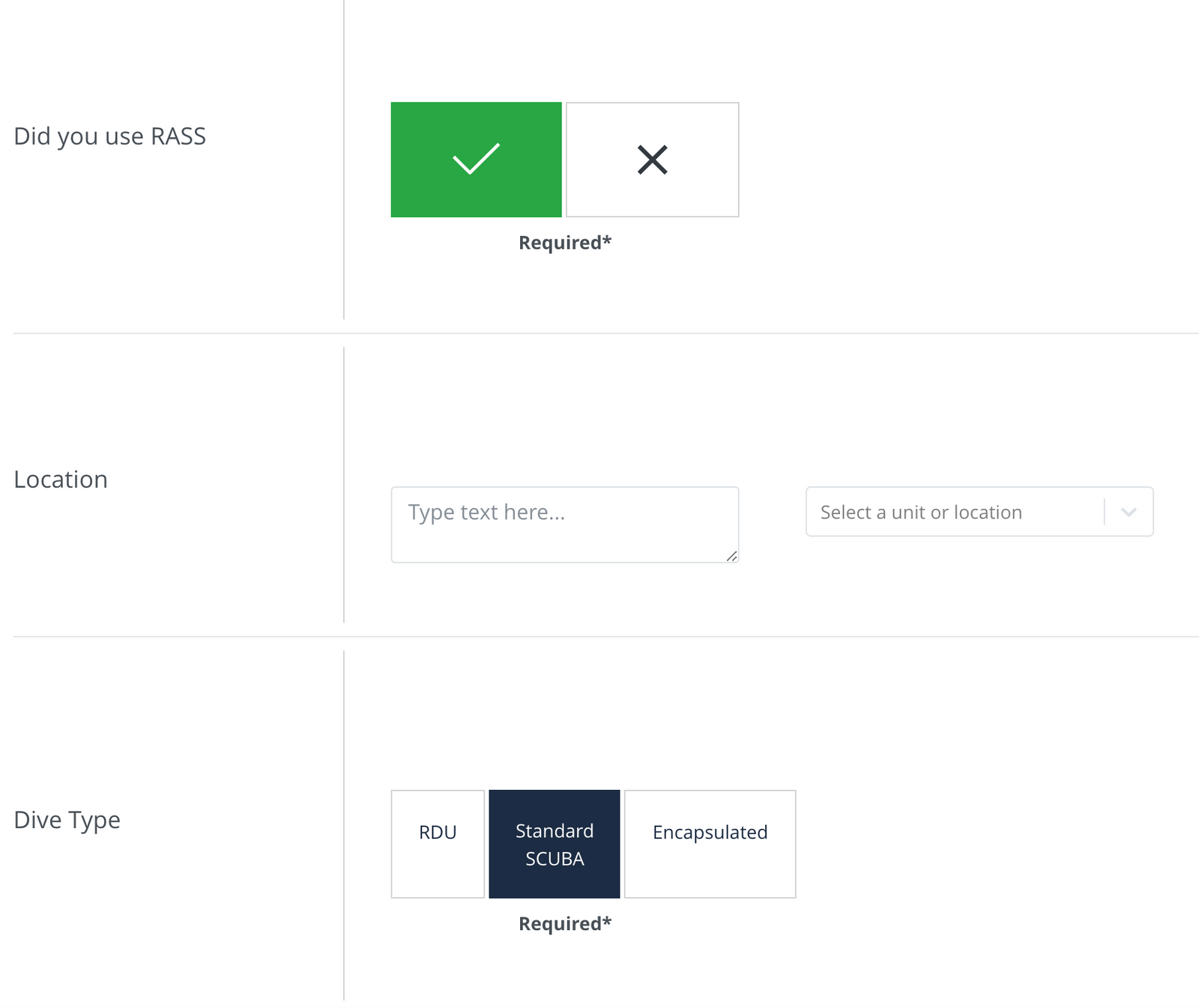Click the divider line inside location dropdown
Viewport: 1199px width, 1008px height.
(1104, 512)
